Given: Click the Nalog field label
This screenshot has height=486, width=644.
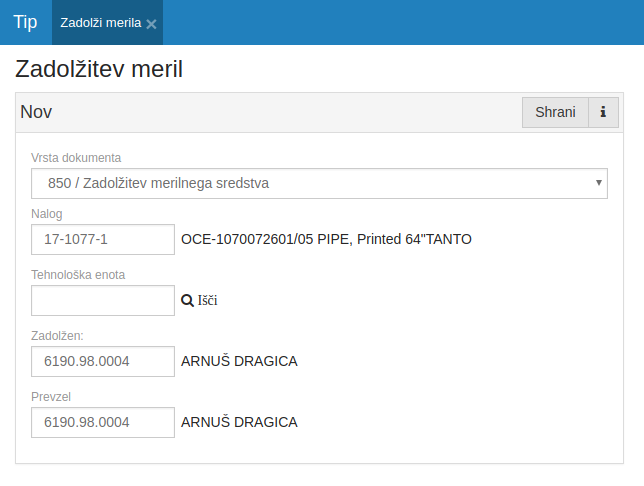Looking at the screenshot, I should (x=47, y=214).
